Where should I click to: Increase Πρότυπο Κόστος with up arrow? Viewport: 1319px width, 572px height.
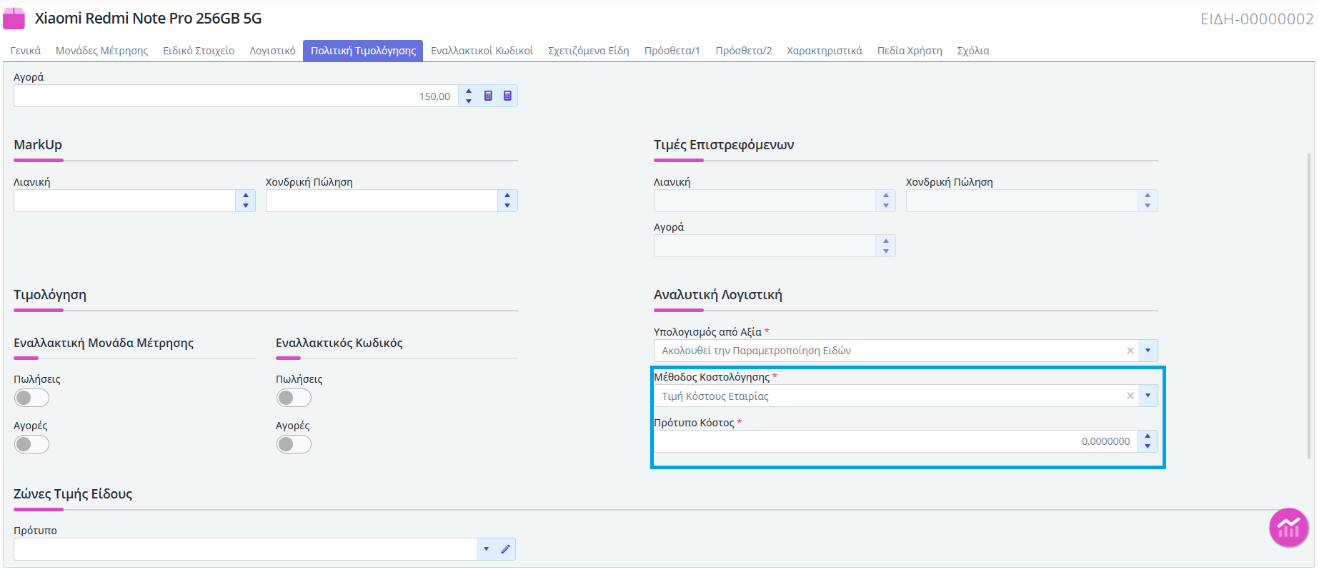click(x=1148, y=436)
